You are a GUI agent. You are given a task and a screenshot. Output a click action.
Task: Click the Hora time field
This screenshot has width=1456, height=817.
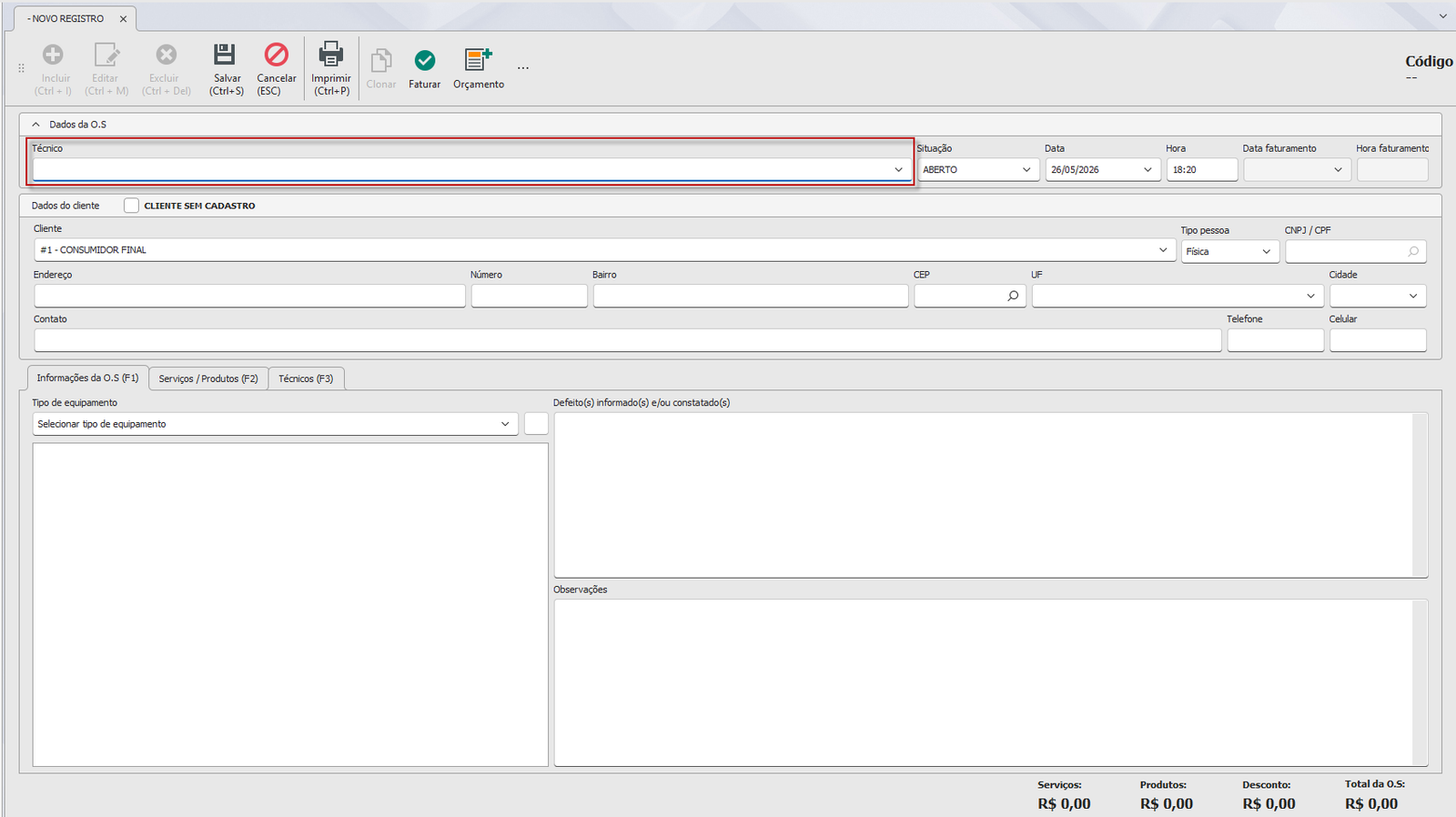(x=1202, y=170)
